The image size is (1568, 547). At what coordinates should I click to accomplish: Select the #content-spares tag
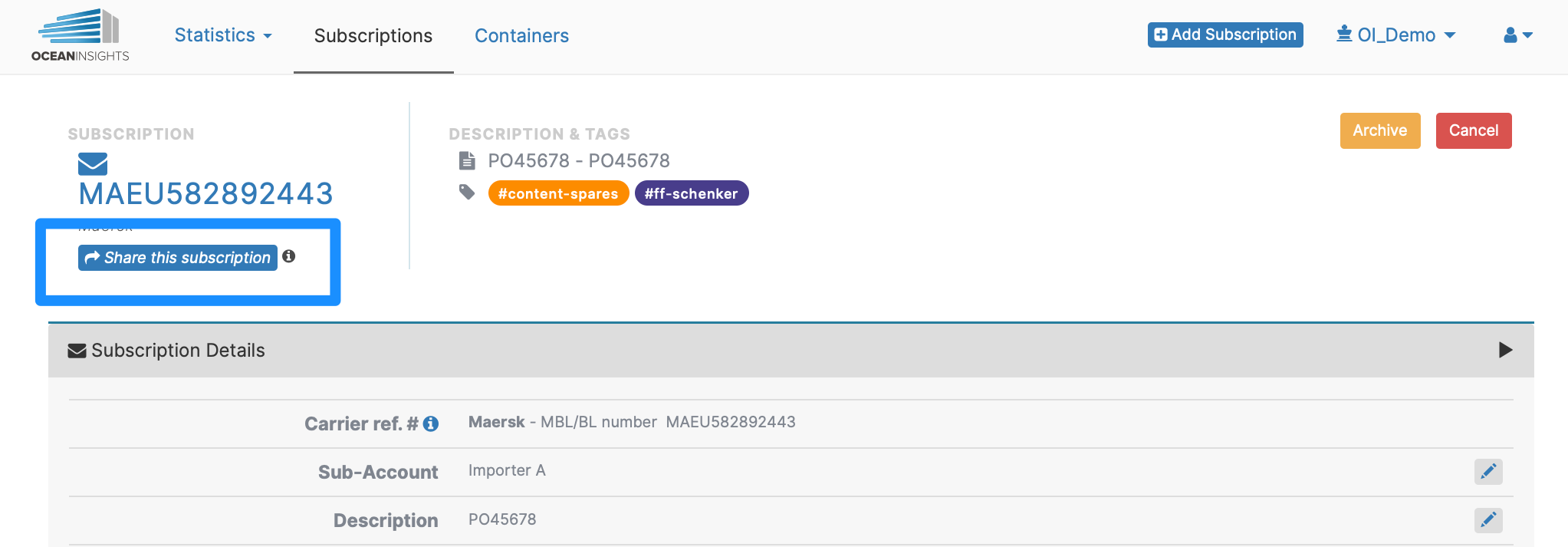coord(558,193)
